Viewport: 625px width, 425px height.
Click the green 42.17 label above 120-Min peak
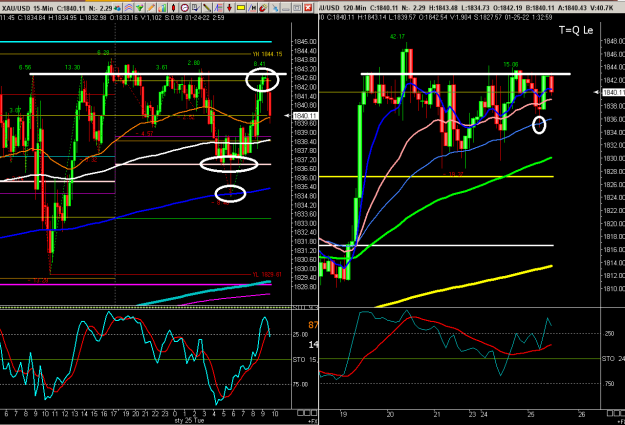(x=397, y=37)
